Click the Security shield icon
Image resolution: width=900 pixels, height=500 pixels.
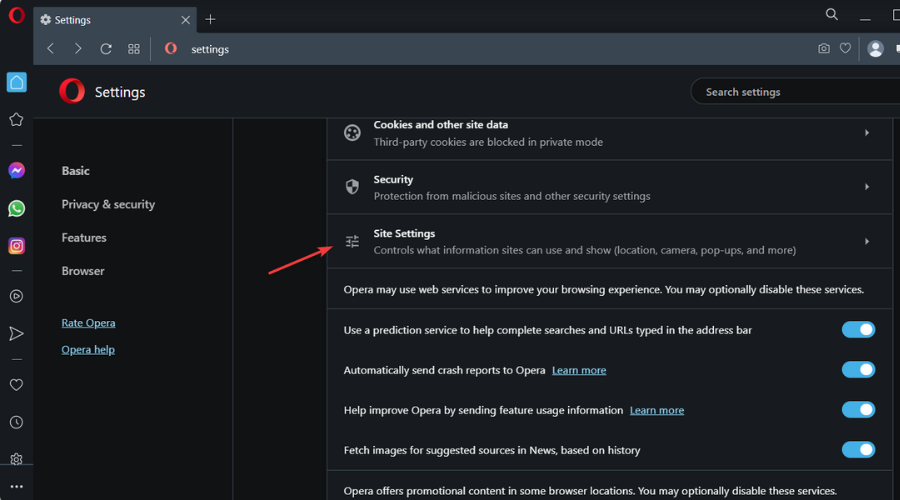(x=352, y=187)
